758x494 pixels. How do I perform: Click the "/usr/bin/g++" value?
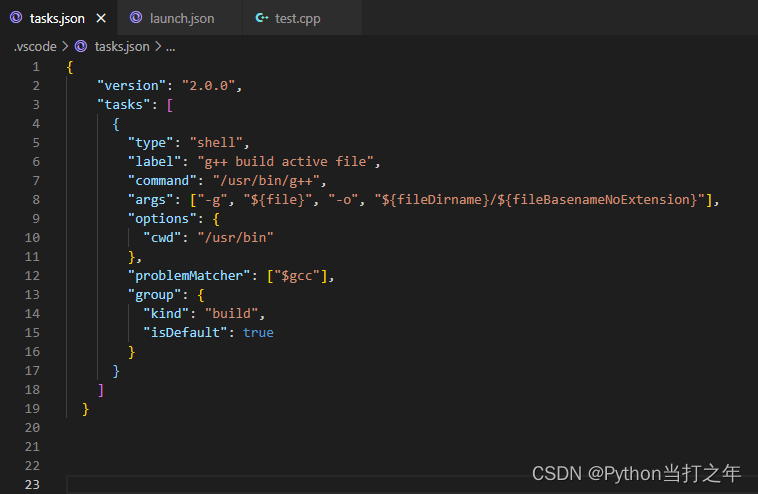(266, 181)
